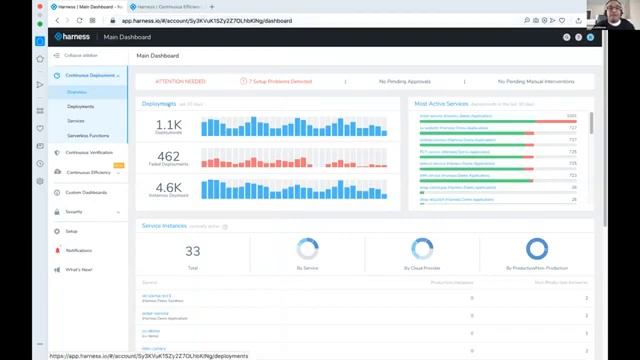
Task: Click the Collapse sidebar icon
Action: tap(57, 55)
